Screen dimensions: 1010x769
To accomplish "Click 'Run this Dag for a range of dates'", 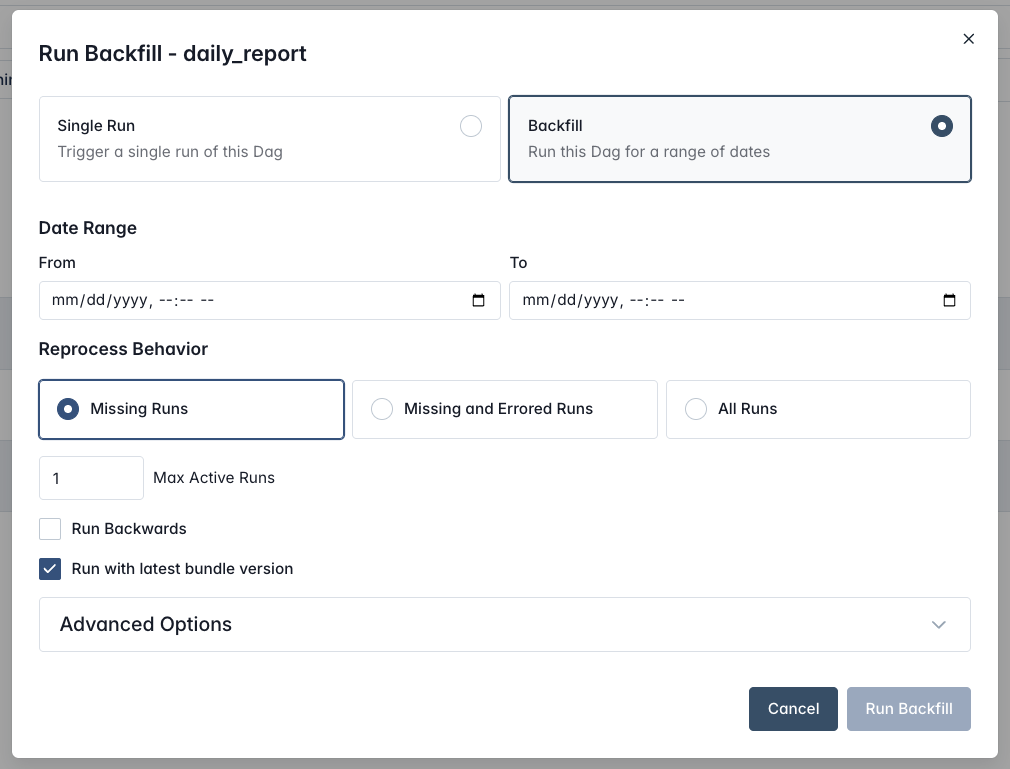I will [x=649, y=152].
